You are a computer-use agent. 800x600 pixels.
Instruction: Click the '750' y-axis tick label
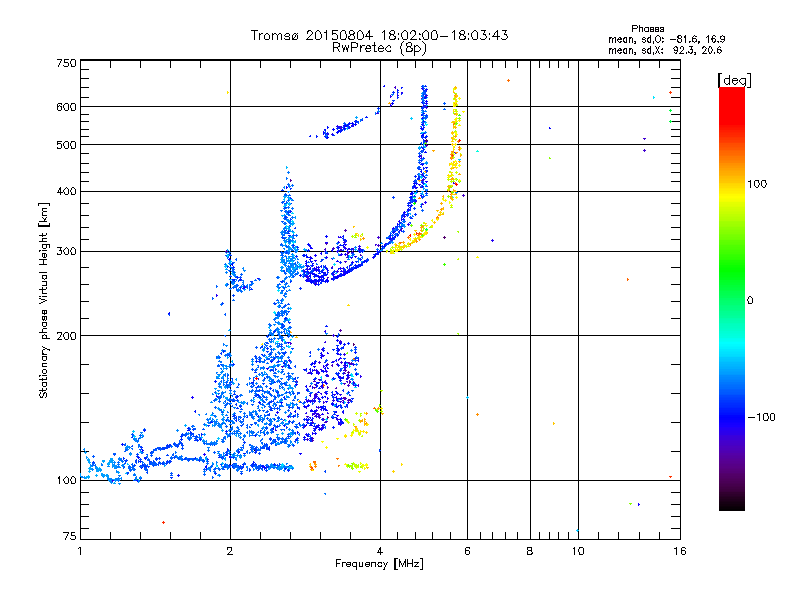[x=67, y=63]
